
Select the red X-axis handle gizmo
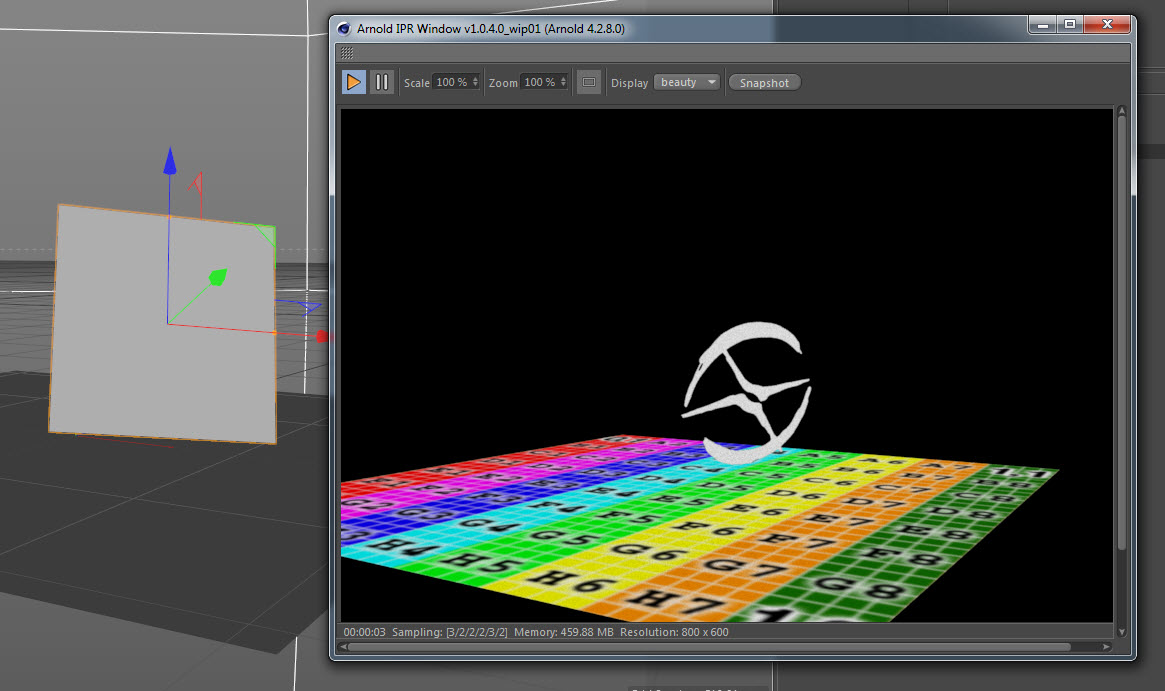(322, 336)
